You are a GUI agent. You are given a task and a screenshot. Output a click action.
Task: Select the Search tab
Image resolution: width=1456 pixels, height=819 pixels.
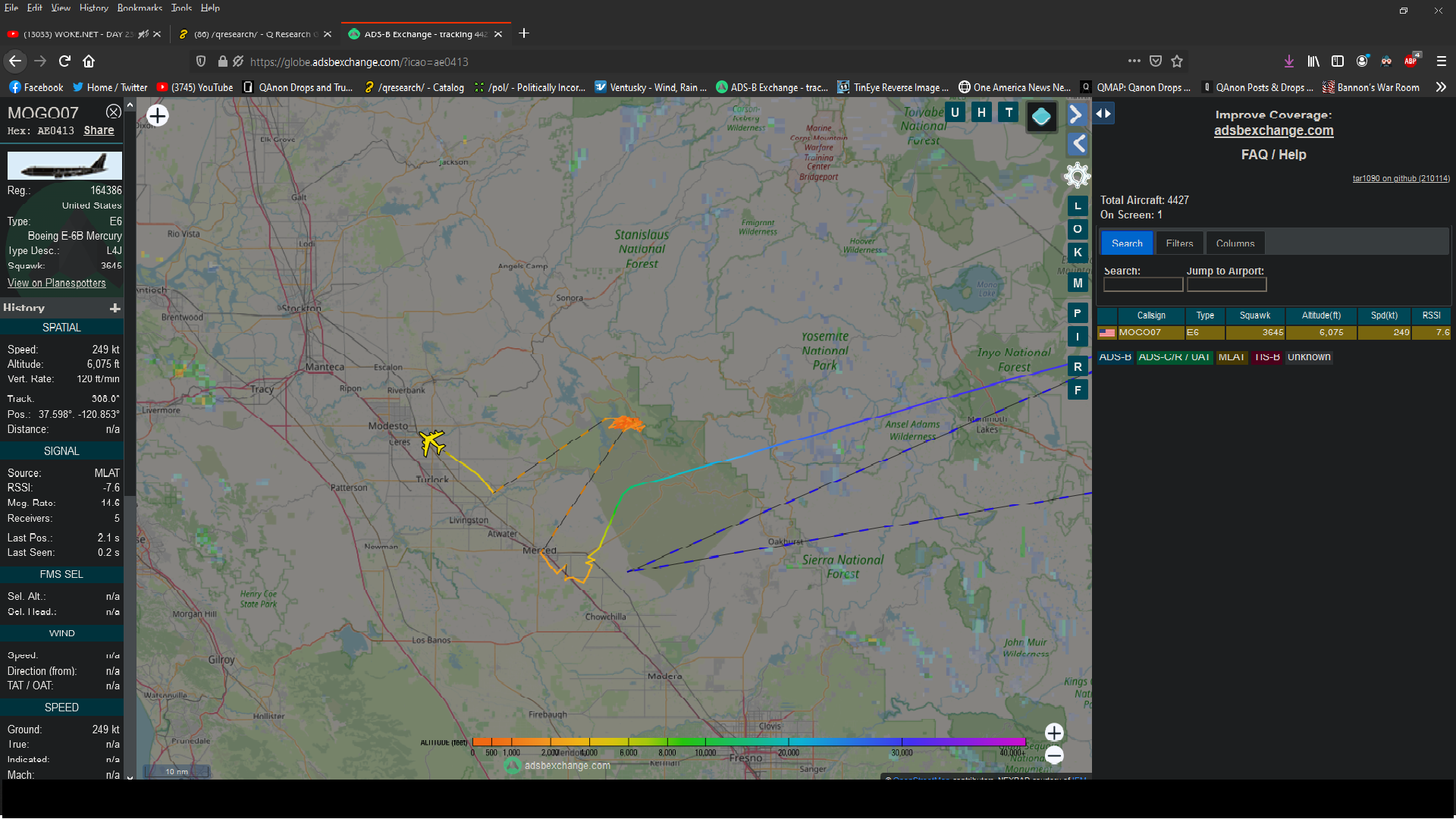[x=1127, y=243]
